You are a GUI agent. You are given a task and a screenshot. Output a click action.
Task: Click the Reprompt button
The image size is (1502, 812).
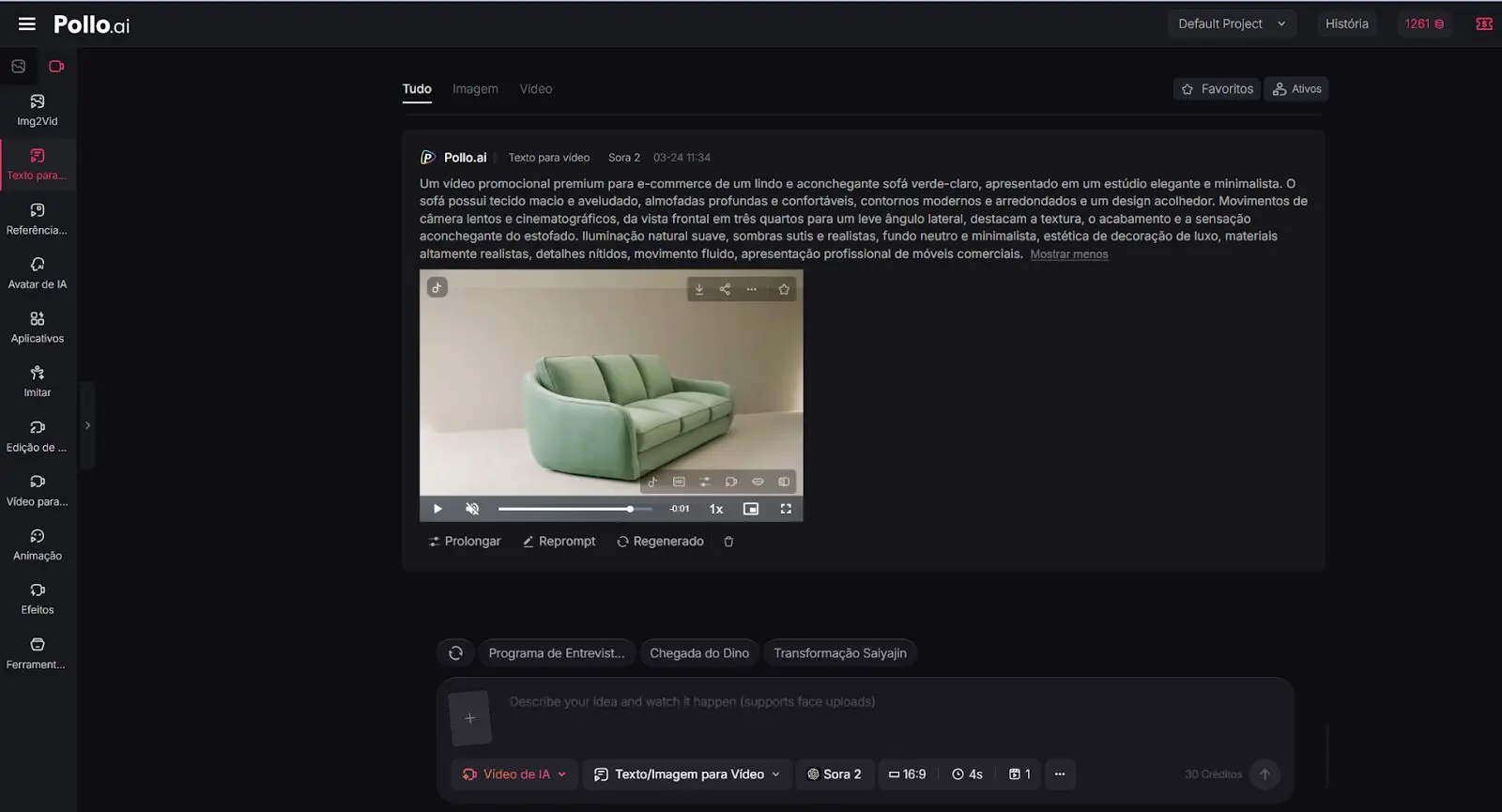tap(559, 542)
